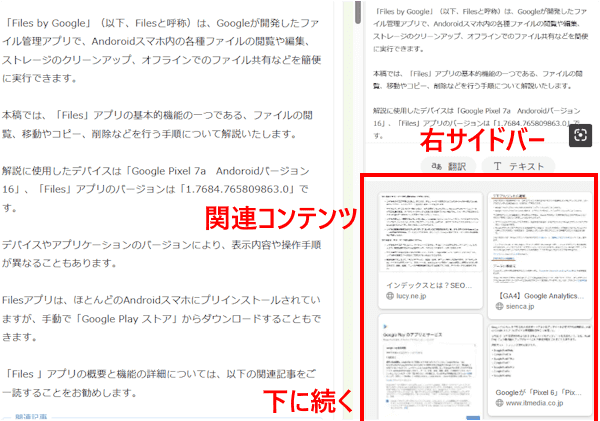Click the blue play icon above 'Google Play のアプリとサービス'
600x421 pixels.
click(385, 326)
